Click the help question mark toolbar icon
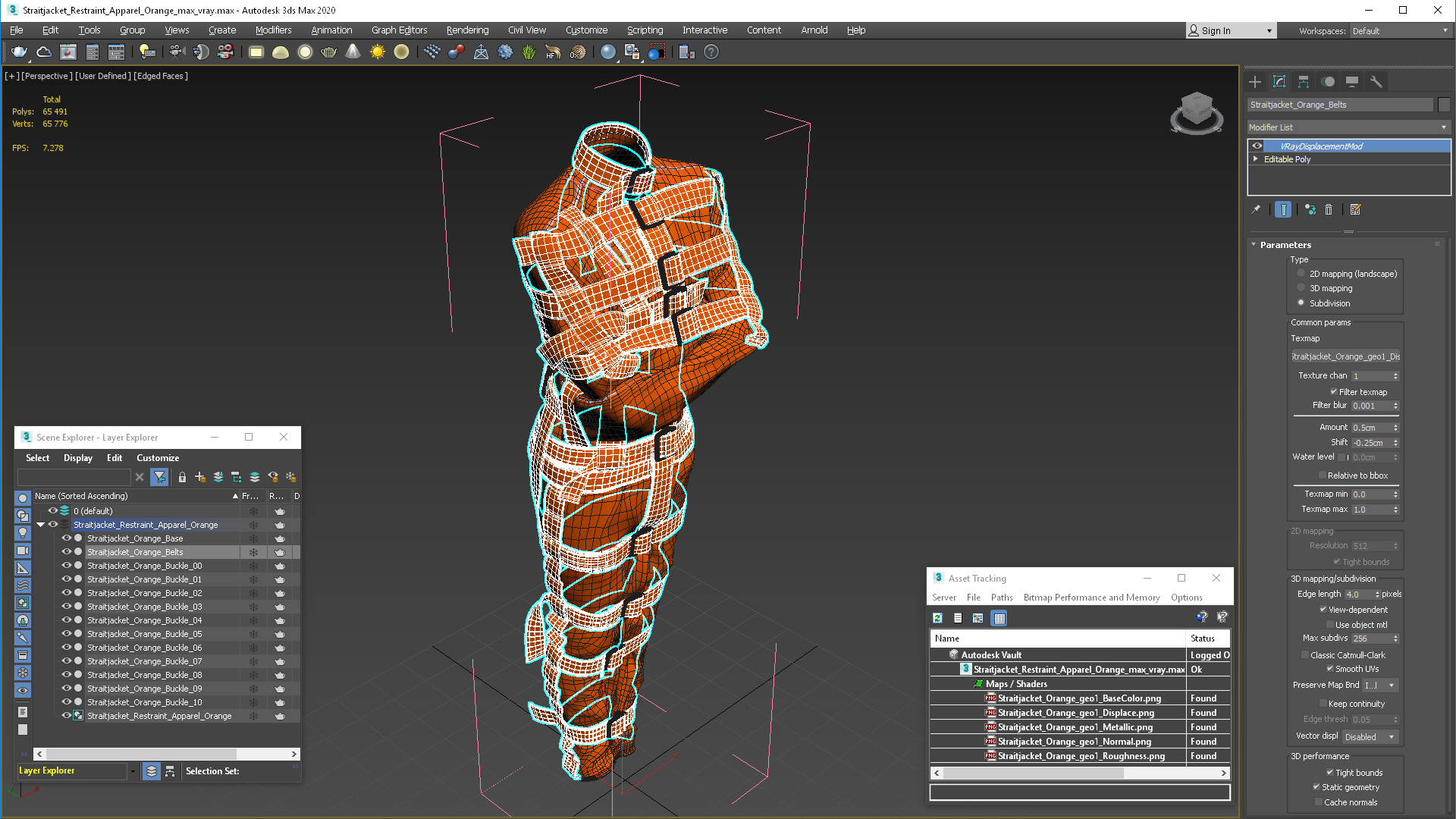Image resolution: width=1456 pixels, height=819 pixels. coord(711,52)
